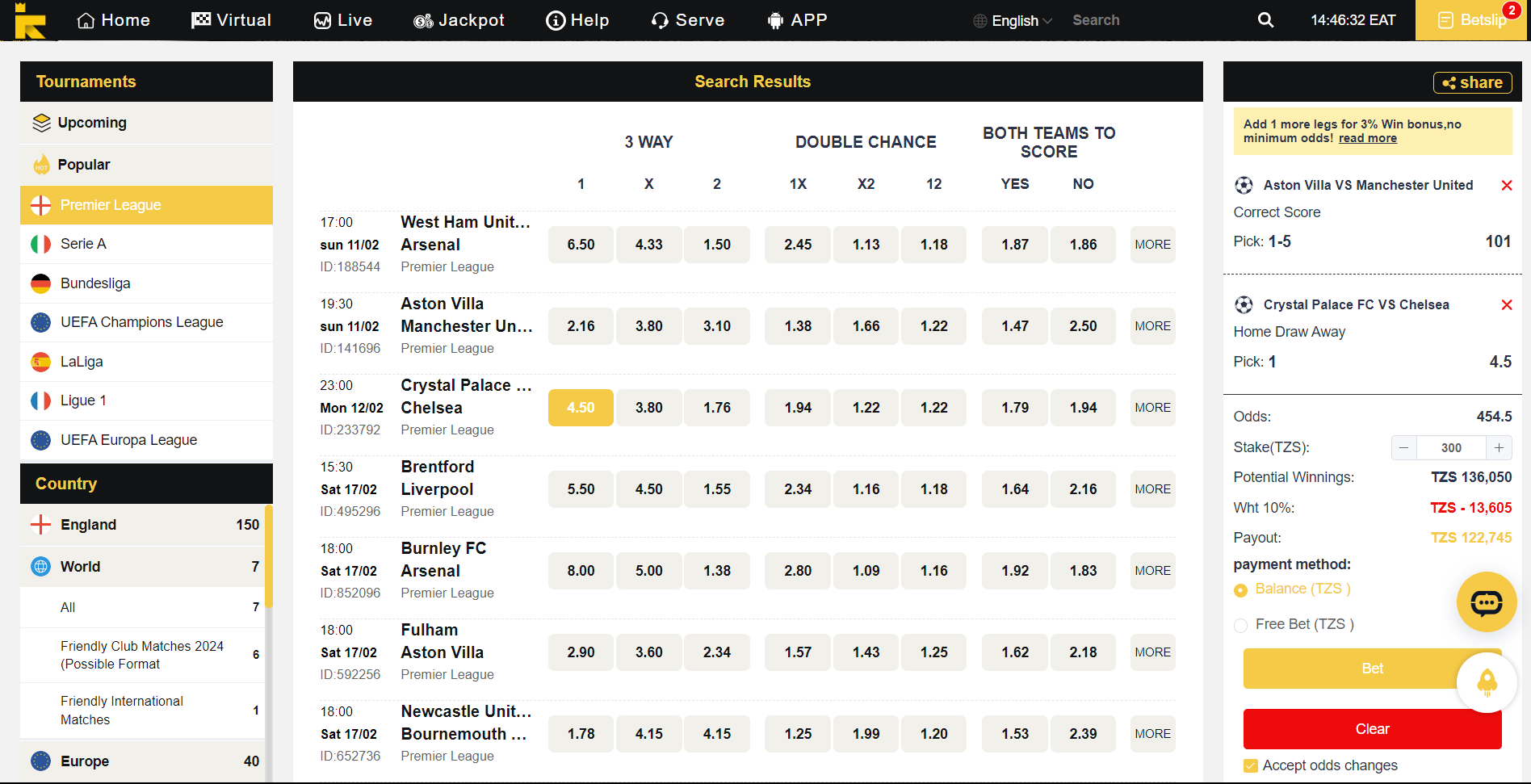Click the yellow Bet button

click(1372, 669)
